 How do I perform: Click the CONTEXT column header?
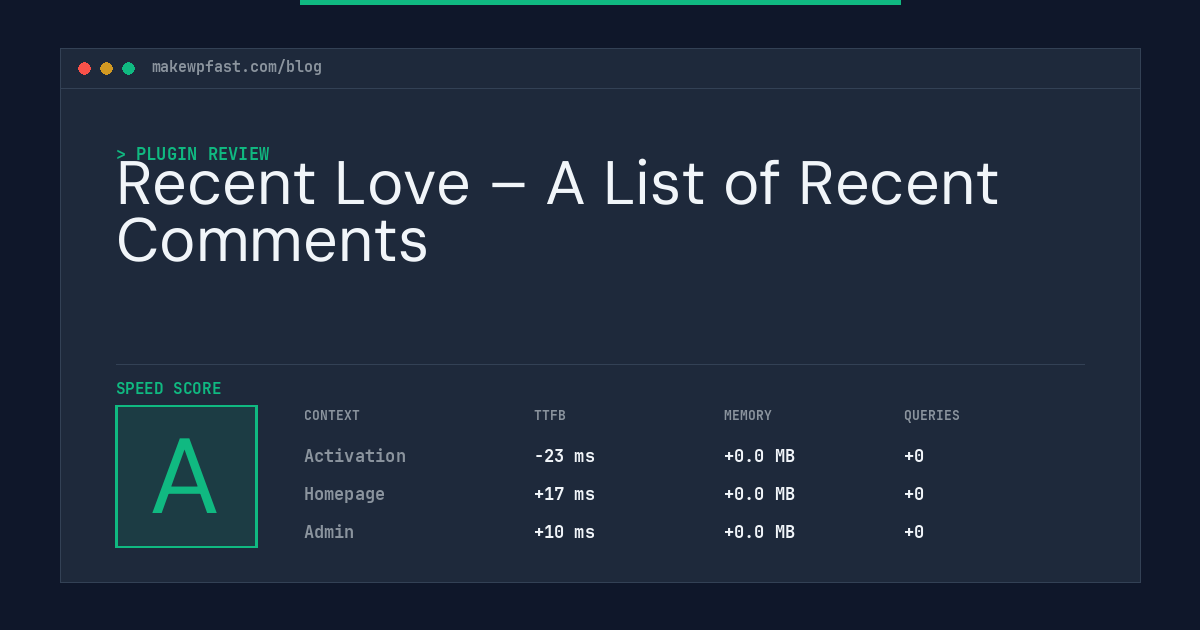(x=332, y=416)
